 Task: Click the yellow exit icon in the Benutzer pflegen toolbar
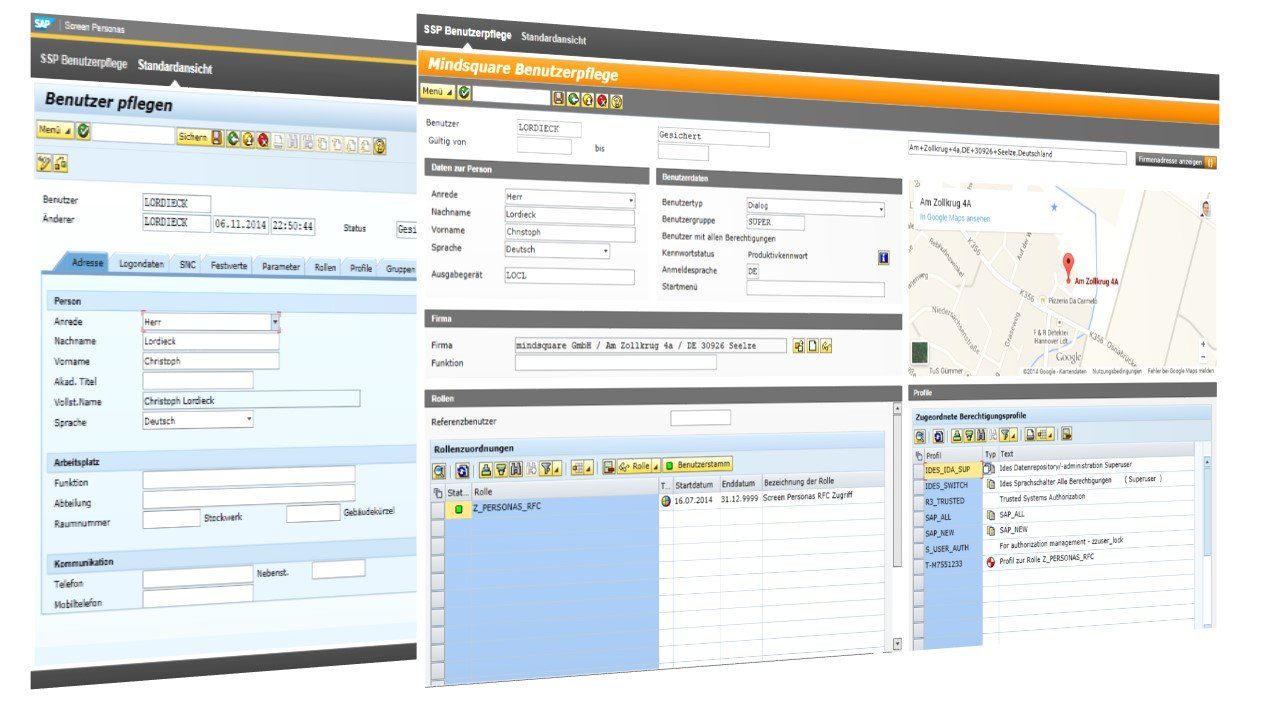pos(247,141)
